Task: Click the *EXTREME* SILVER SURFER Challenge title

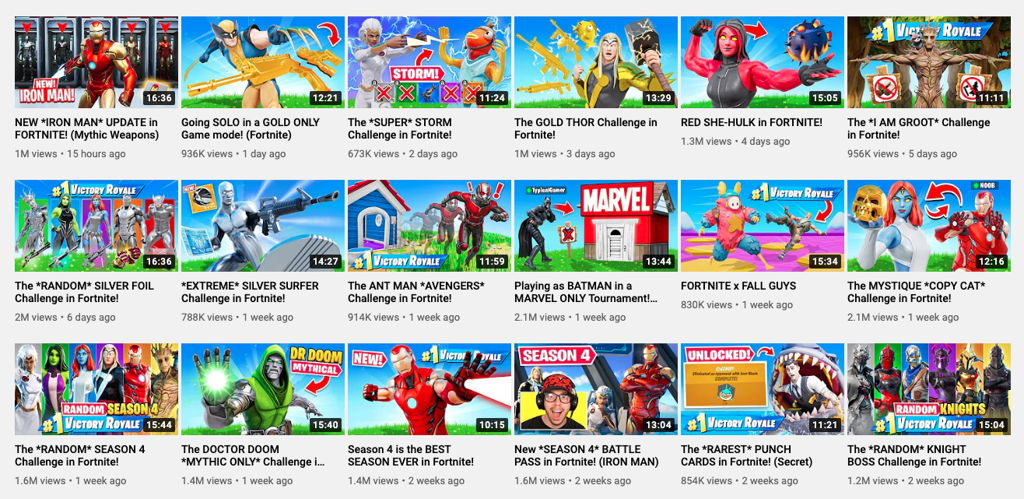Action: [x=249, y=292]
